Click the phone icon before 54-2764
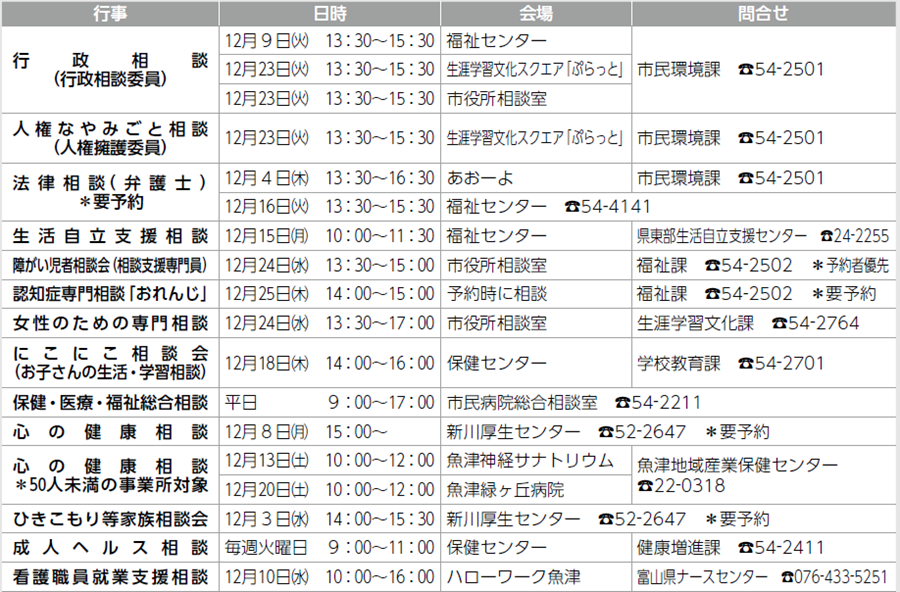900x592 pixels. (x=779, y=324)
